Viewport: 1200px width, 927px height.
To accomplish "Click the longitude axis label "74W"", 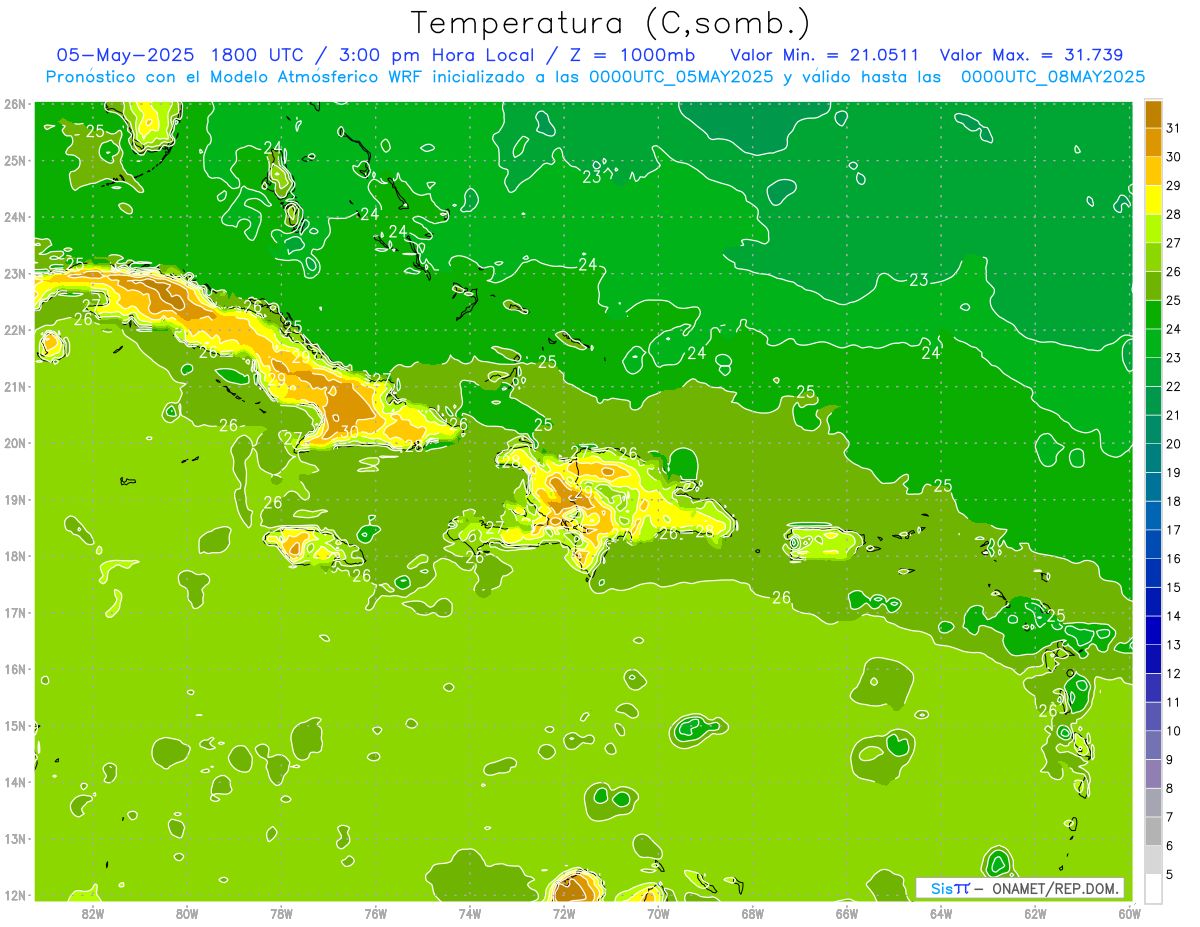I will (470, 913).
